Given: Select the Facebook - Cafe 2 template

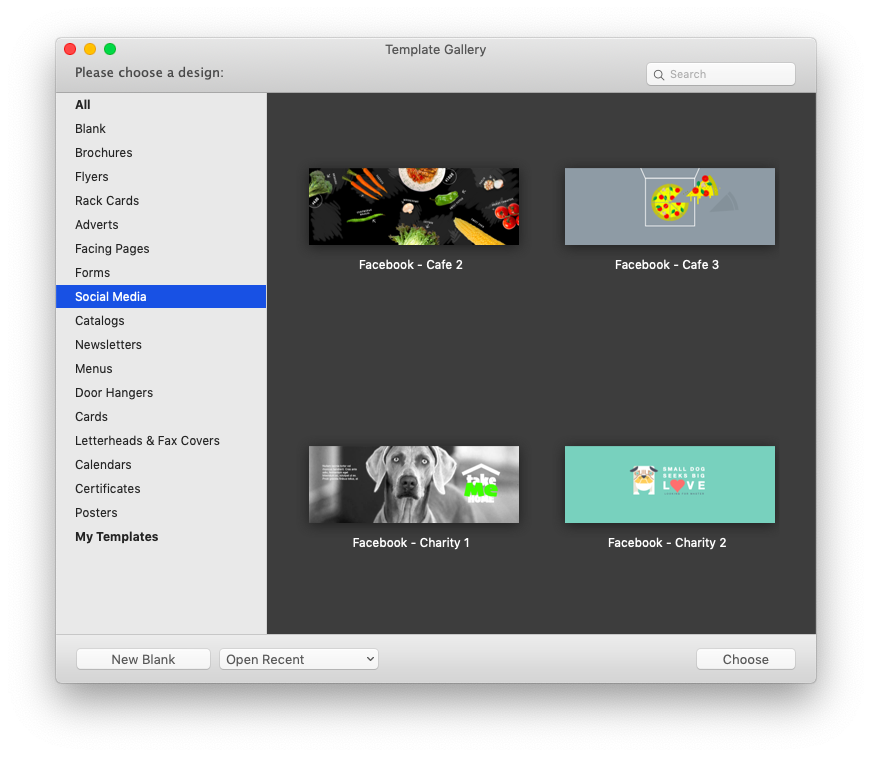Looking at the screenshot, I should [x=413, y=206].
